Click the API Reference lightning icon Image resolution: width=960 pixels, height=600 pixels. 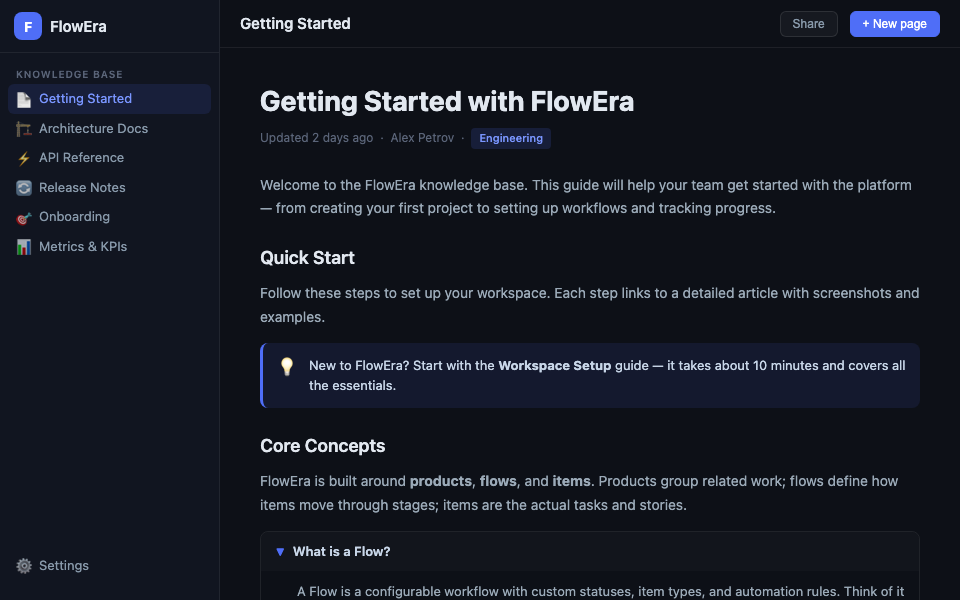24,158
